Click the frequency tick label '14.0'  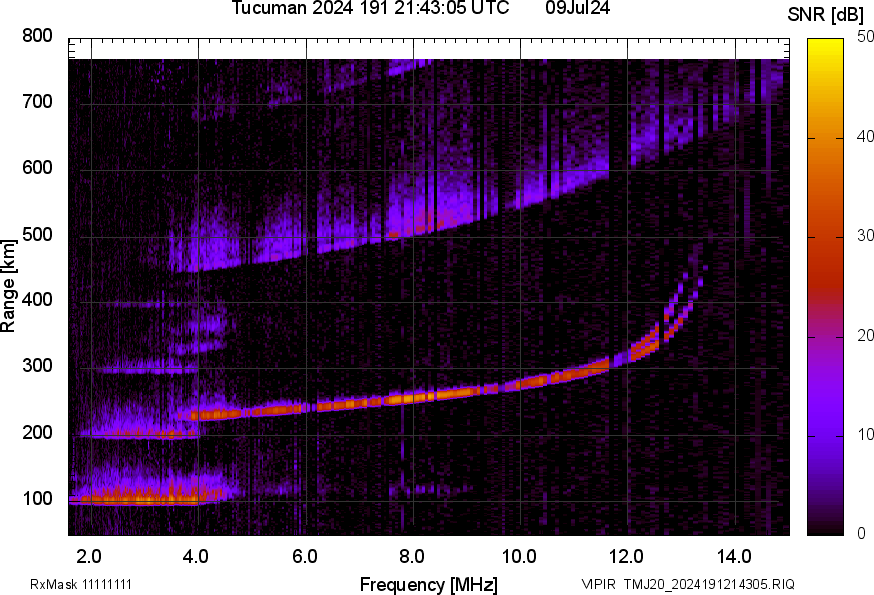click(x=734, y=557)
